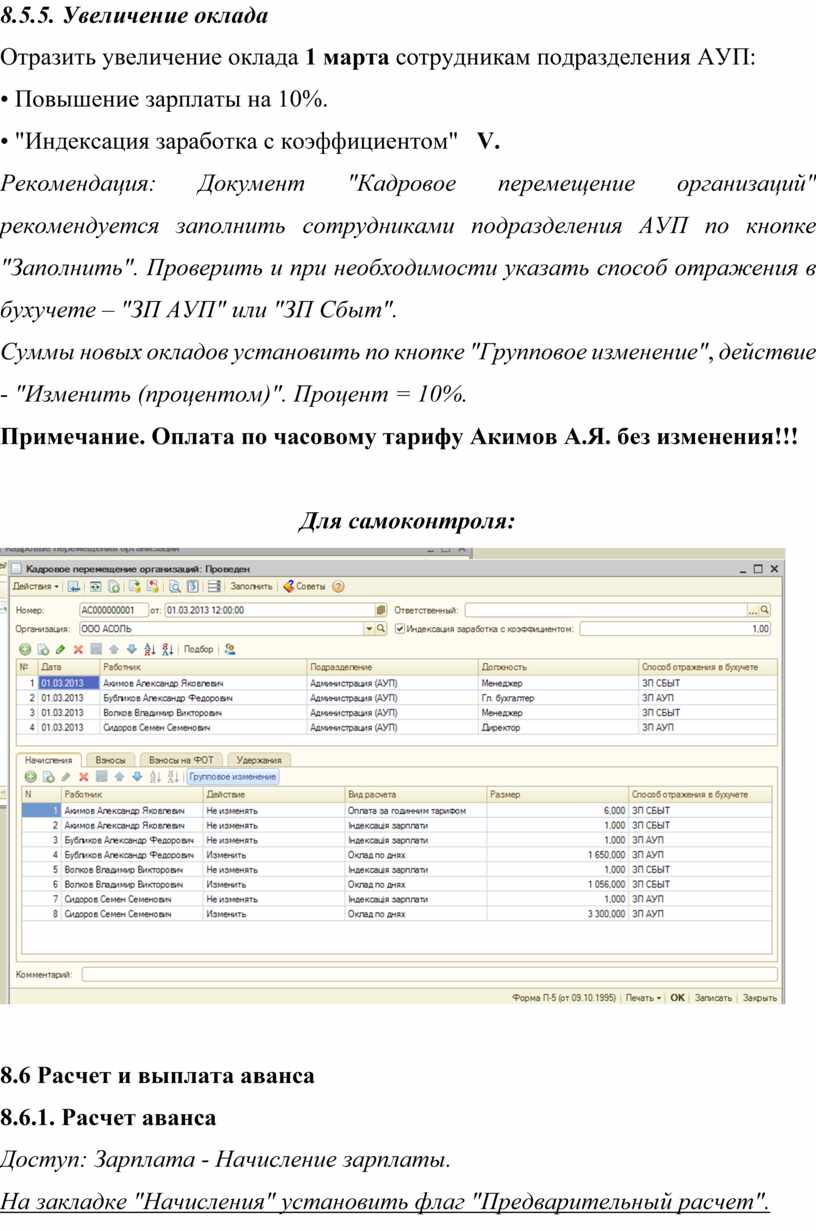Click the Записать button at the bottom
Image resolution: width=816 pixels, height=1231 pixels.
pyautogui.click(x=714, y=997)
